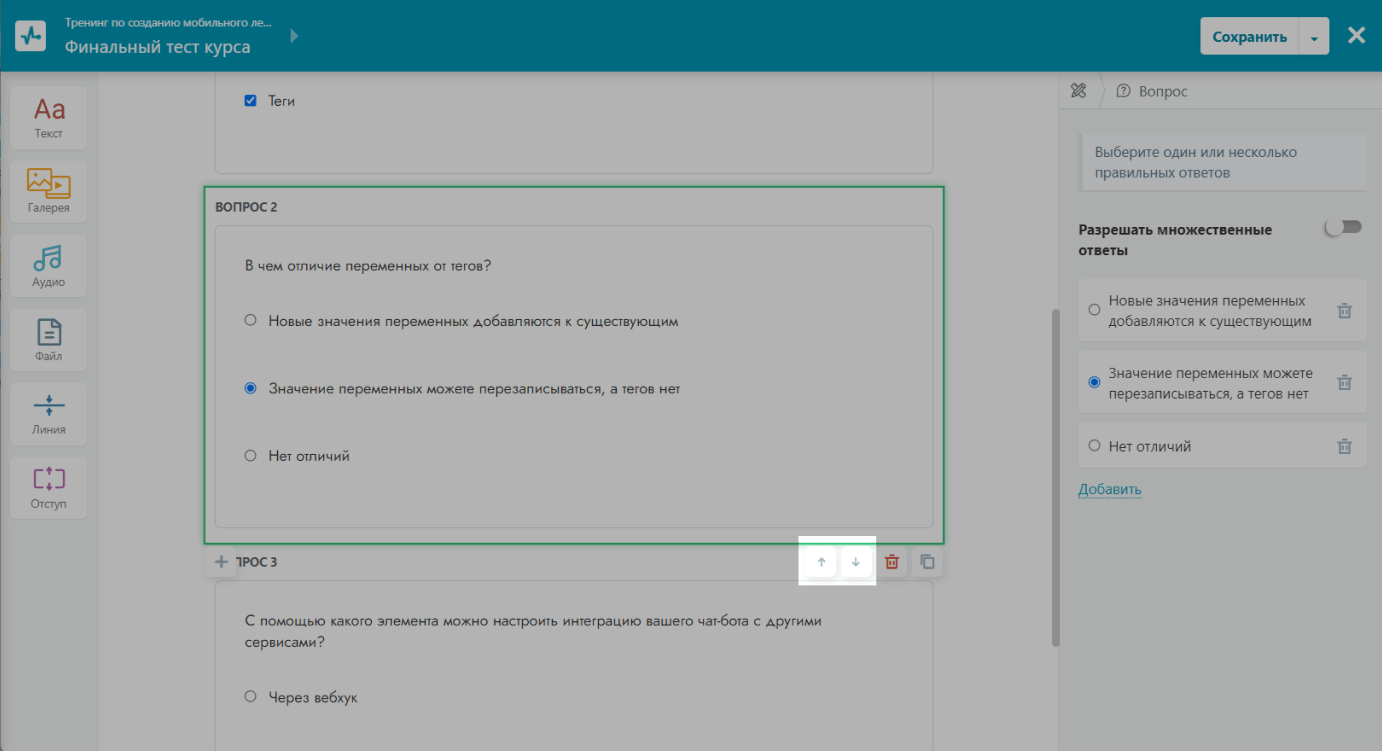
Task: Open the 'Тренинг по созданию мобильного ле...' breadcrumb
Action: click(168, 21)
